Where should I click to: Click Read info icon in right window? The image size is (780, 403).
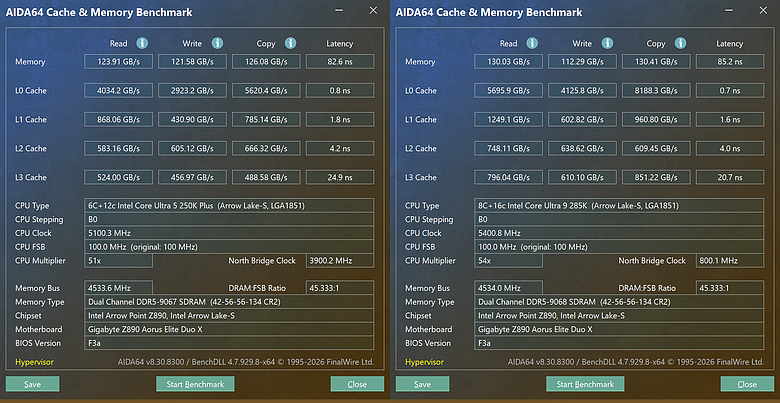tap(532, 43)
